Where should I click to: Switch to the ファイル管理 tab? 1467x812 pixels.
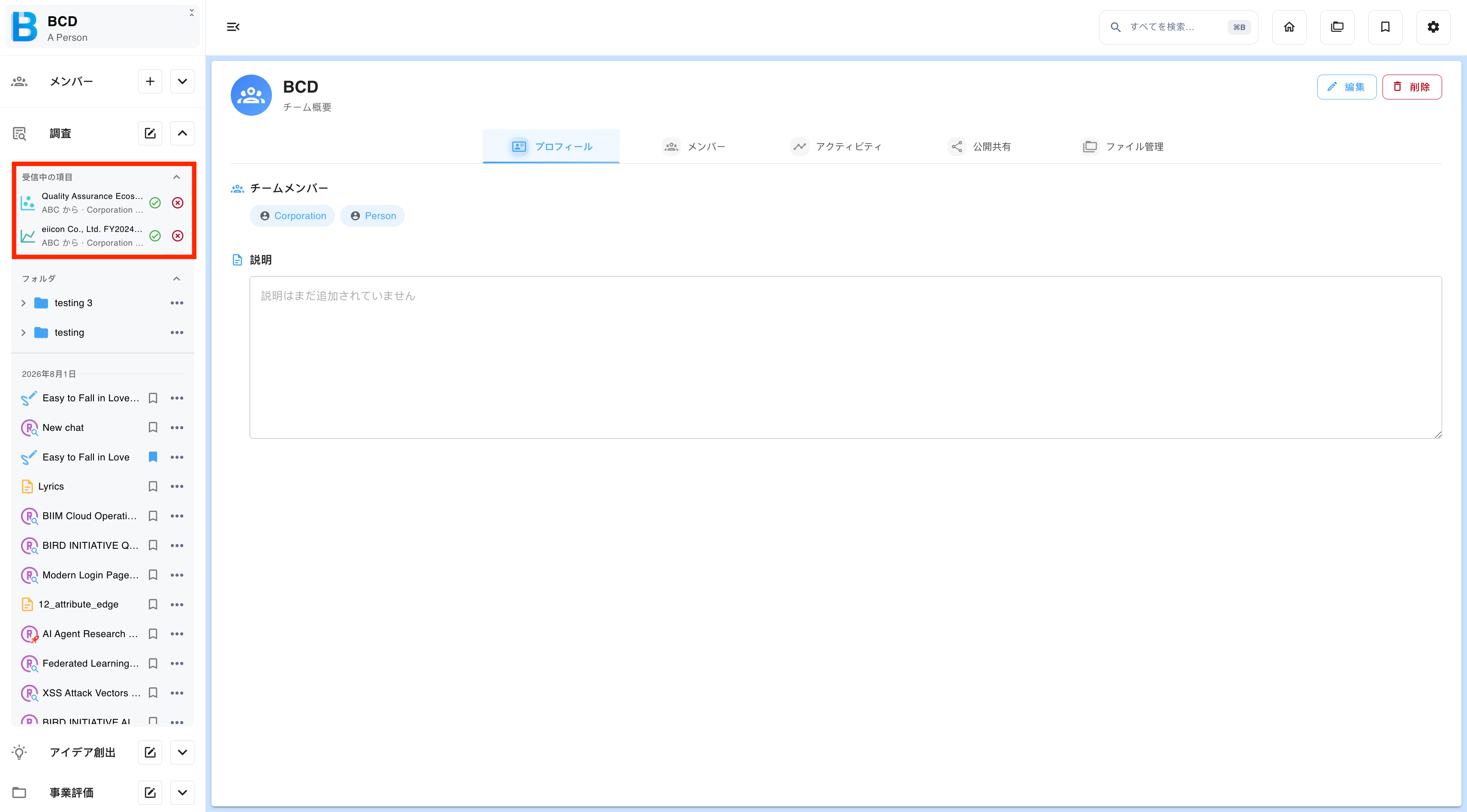(x=1123, y=146)
